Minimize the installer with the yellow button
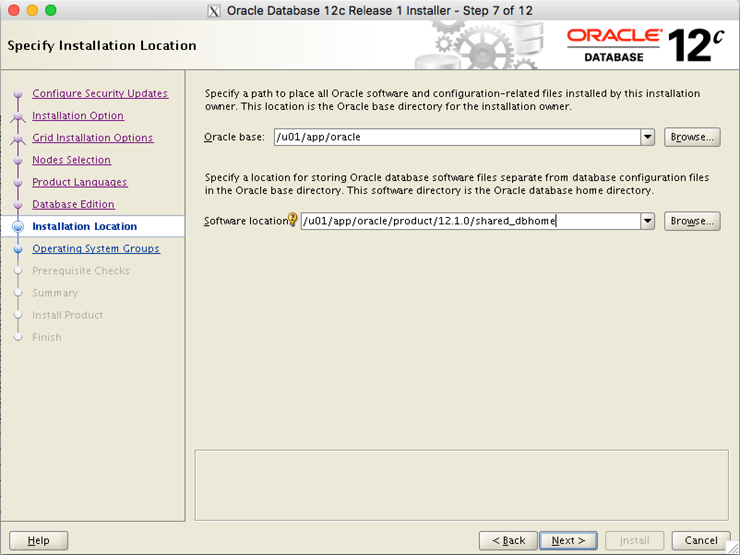The height and width of the screenshot is (555, 740). coord(32,10)
